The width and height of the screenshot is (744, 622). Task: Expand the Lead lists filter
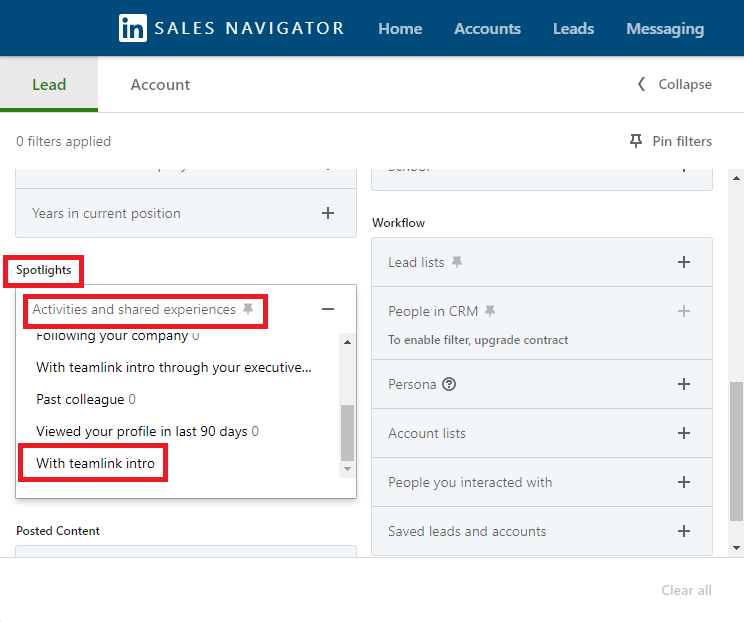coord(683,262)
